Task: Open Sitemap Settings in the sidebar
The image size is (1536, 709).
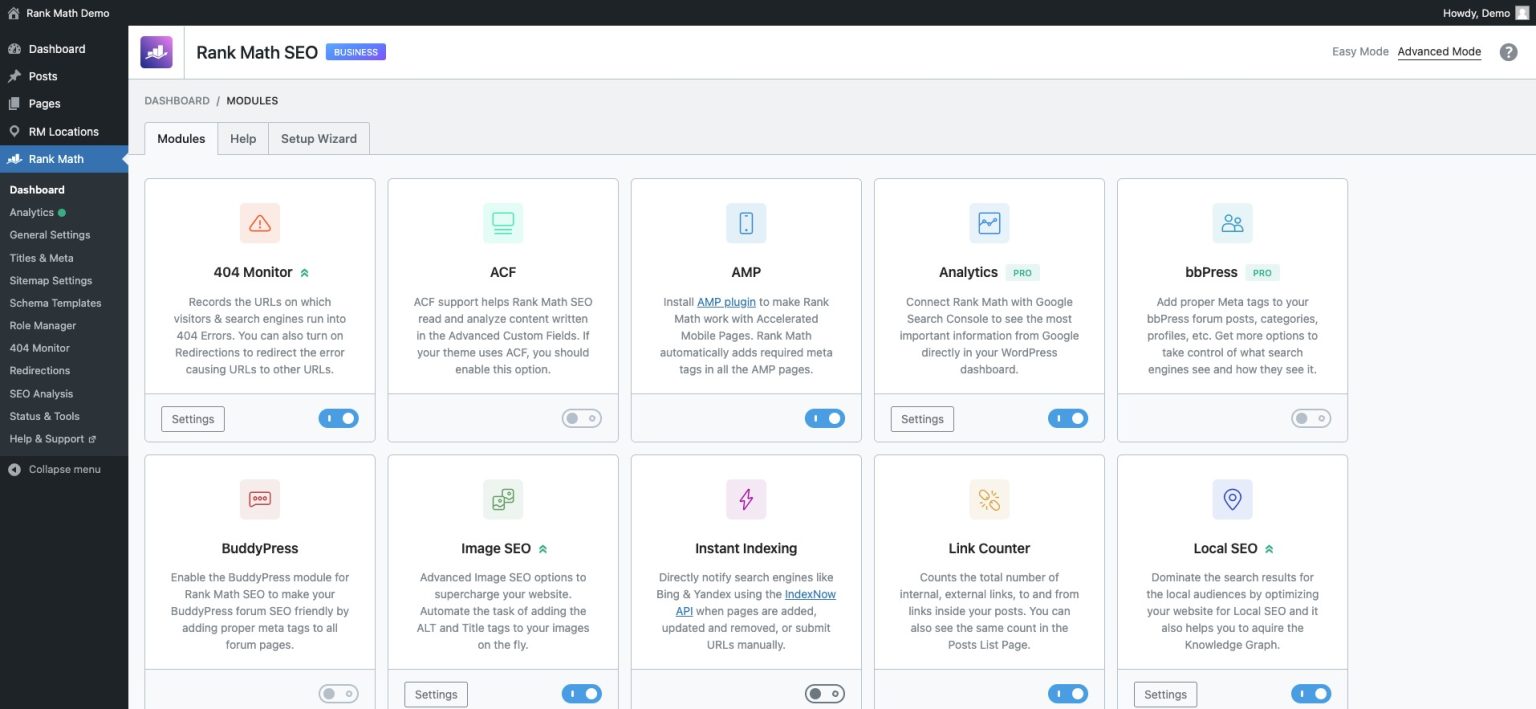Action: coord(53,280)
